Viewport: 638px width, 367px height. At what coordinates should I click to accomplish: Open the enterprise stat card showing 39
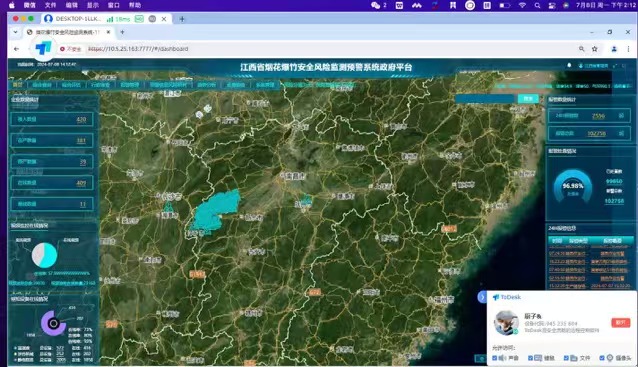tap(52, 162)
